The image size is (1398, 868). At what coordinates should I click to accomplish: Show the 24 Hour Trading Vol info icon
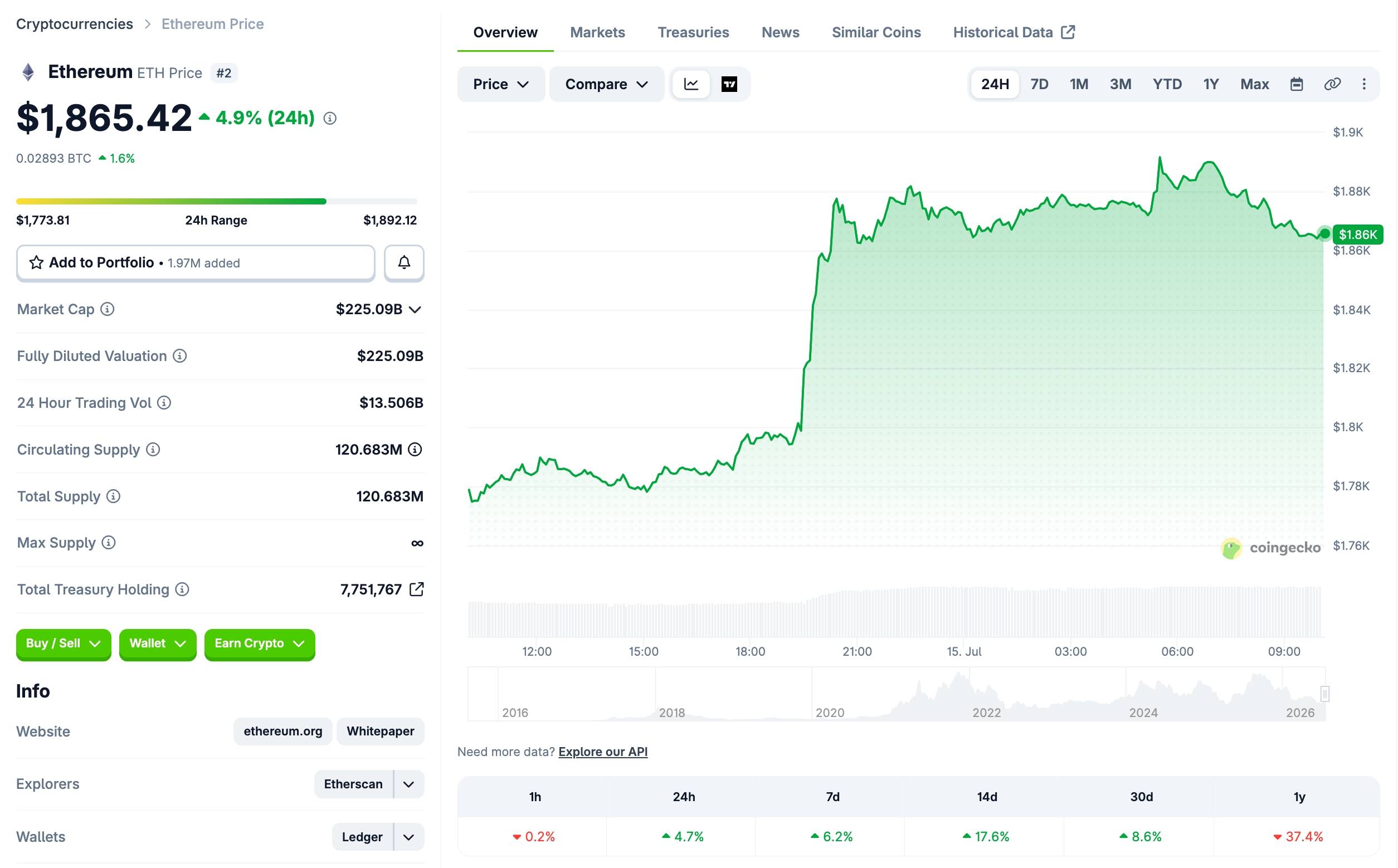164,402
